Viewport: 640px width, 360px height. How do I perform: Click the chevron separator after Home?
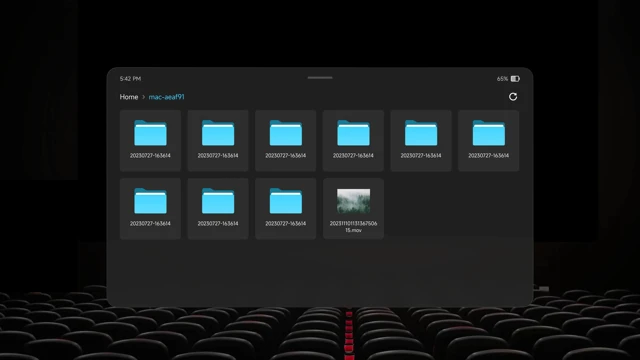coord(143,97)
